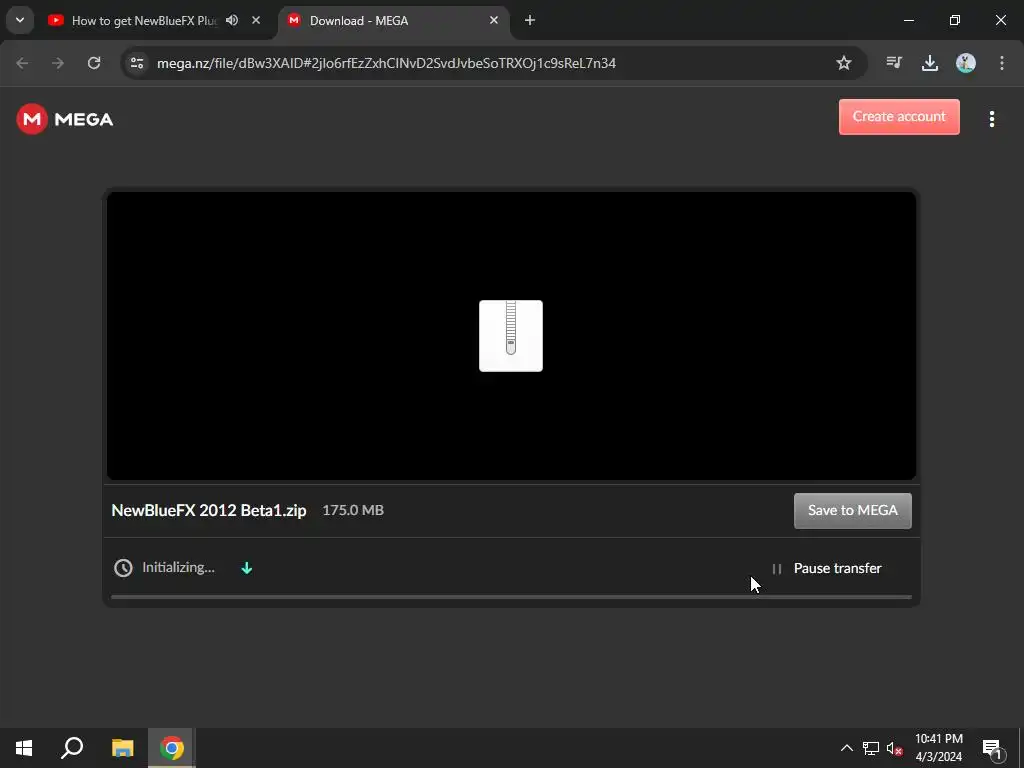Open the Windows Start menu
Viewport: 1024px width, 768px height.
pyautogui.click(x=24, y=748)
